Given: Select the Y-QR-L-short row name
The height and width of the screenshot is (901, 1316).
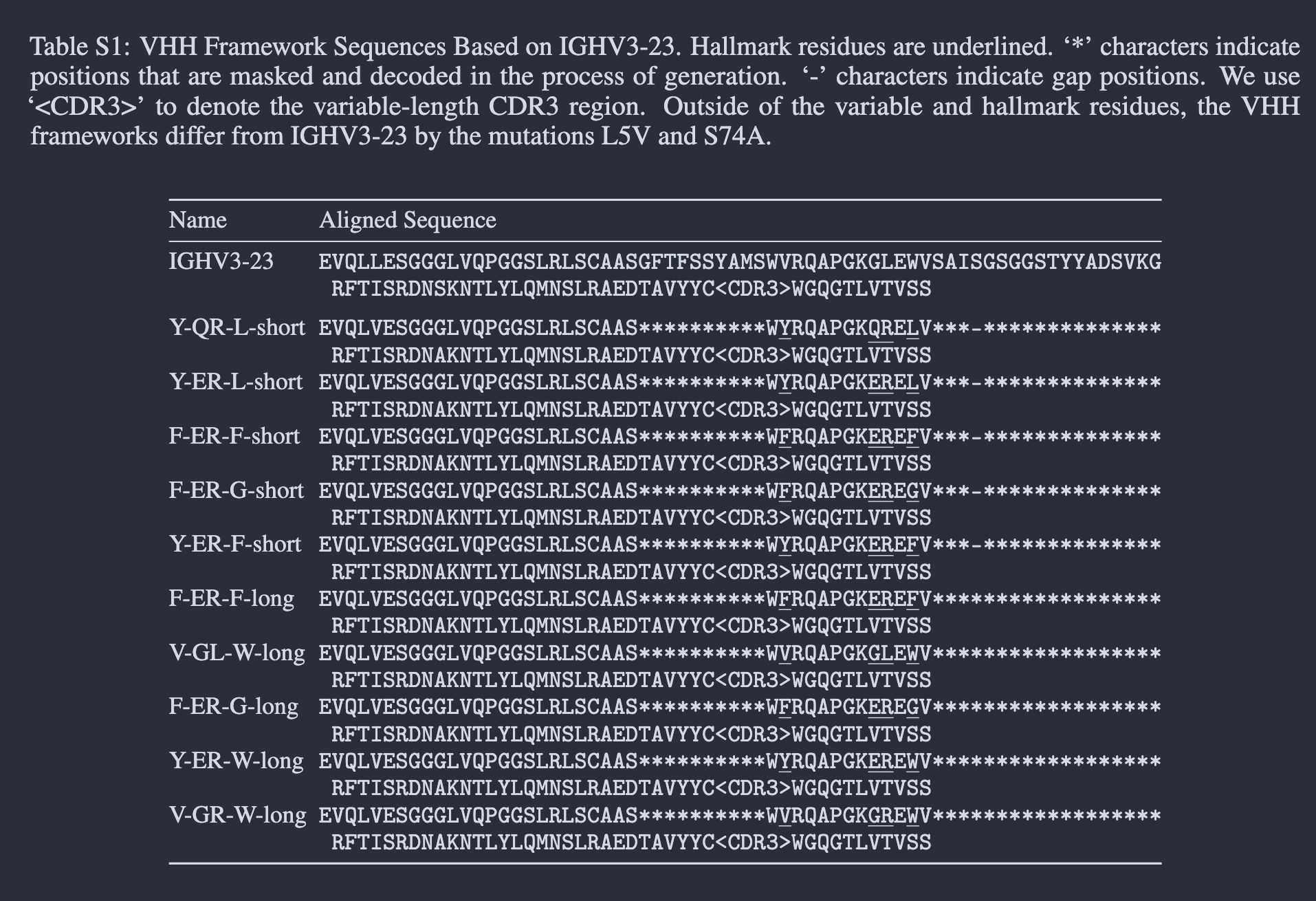Looking at the screenshot, I should 237,327.
